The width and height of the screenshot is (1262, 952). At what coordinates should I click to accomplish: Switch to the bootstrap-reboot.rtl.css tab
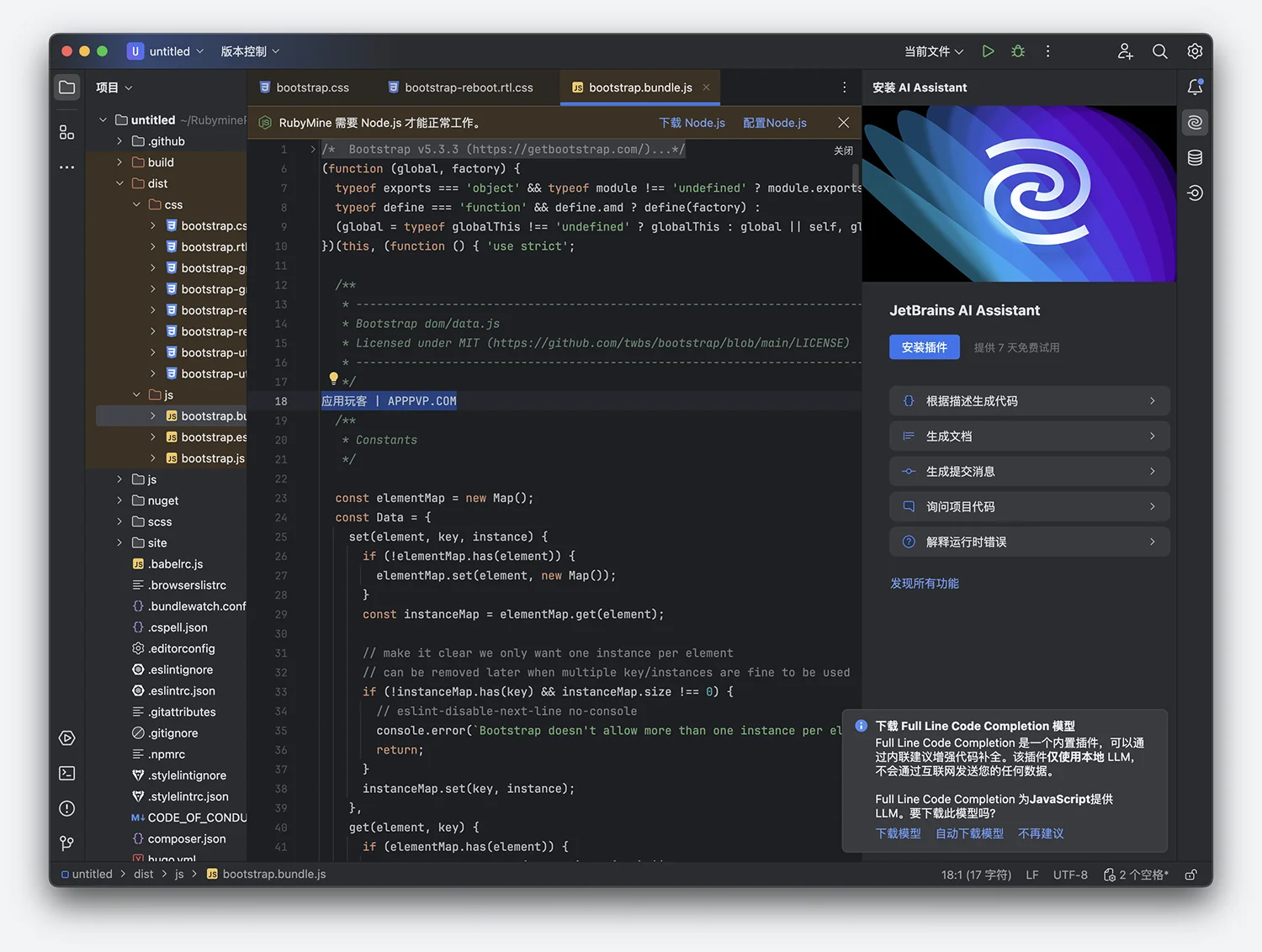pos(460,87)
